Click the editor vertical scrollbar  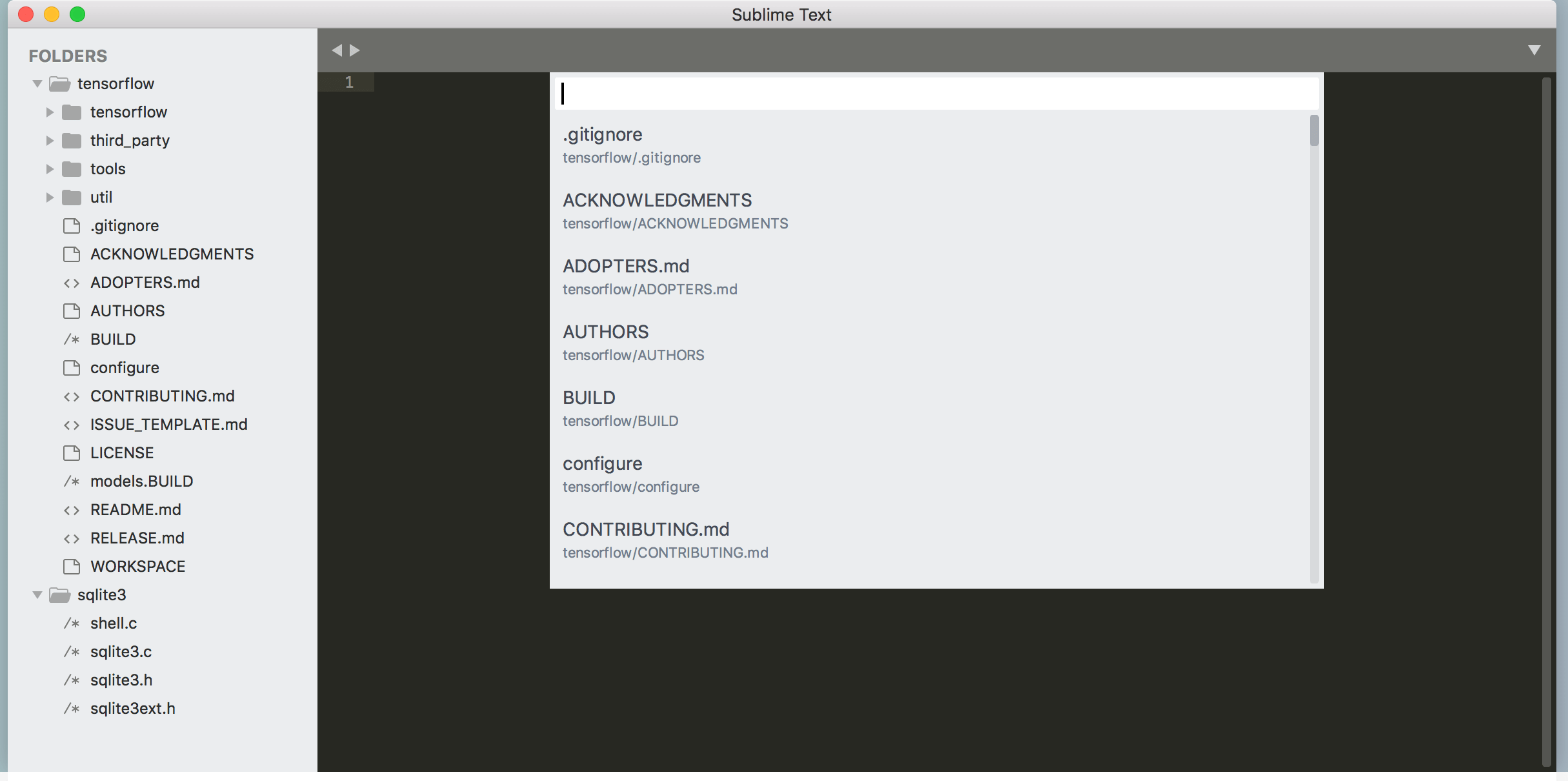pyautogui.click(x=1546, y=422)
